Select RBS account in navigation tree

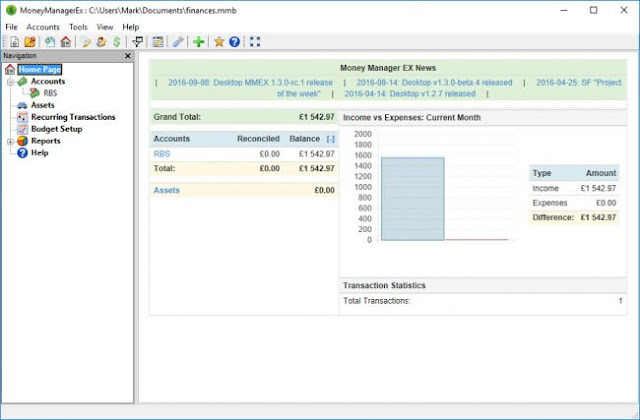coord(50,93)
